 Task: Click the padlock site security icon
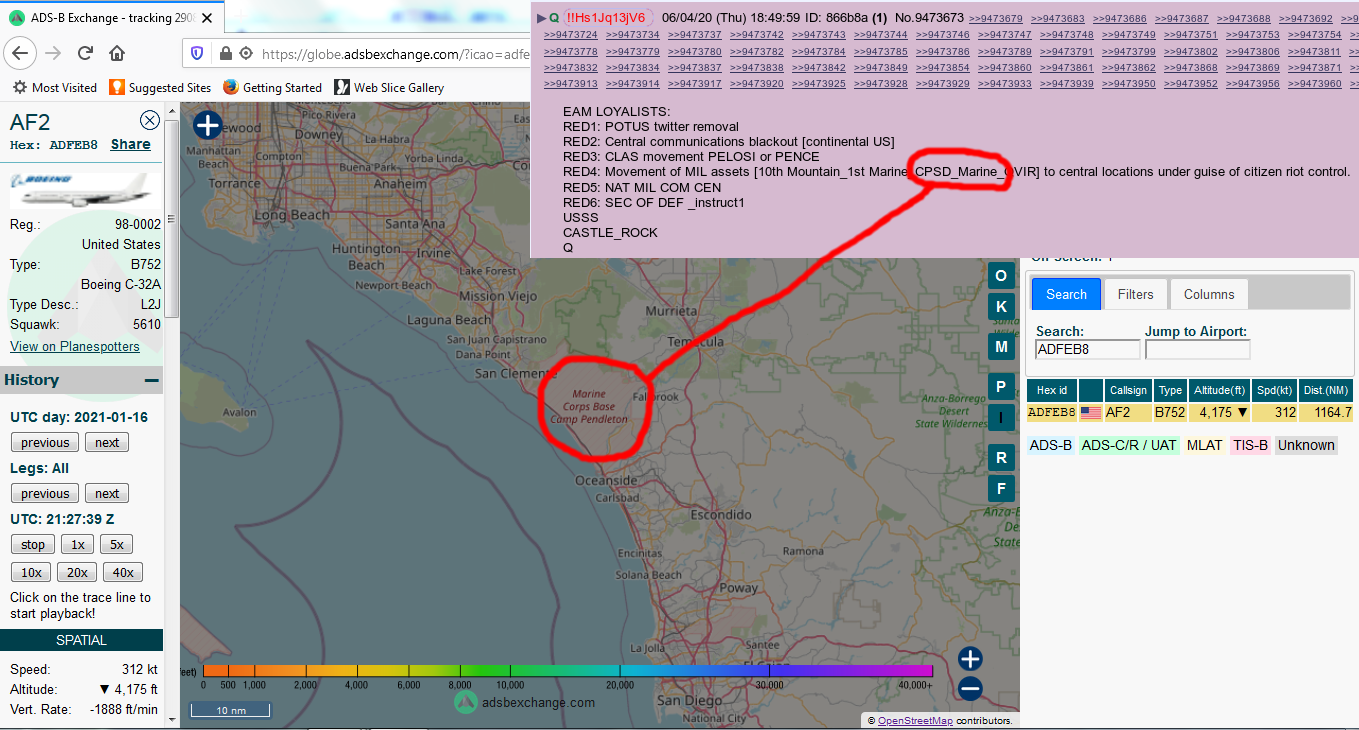[x=225, y=53]
